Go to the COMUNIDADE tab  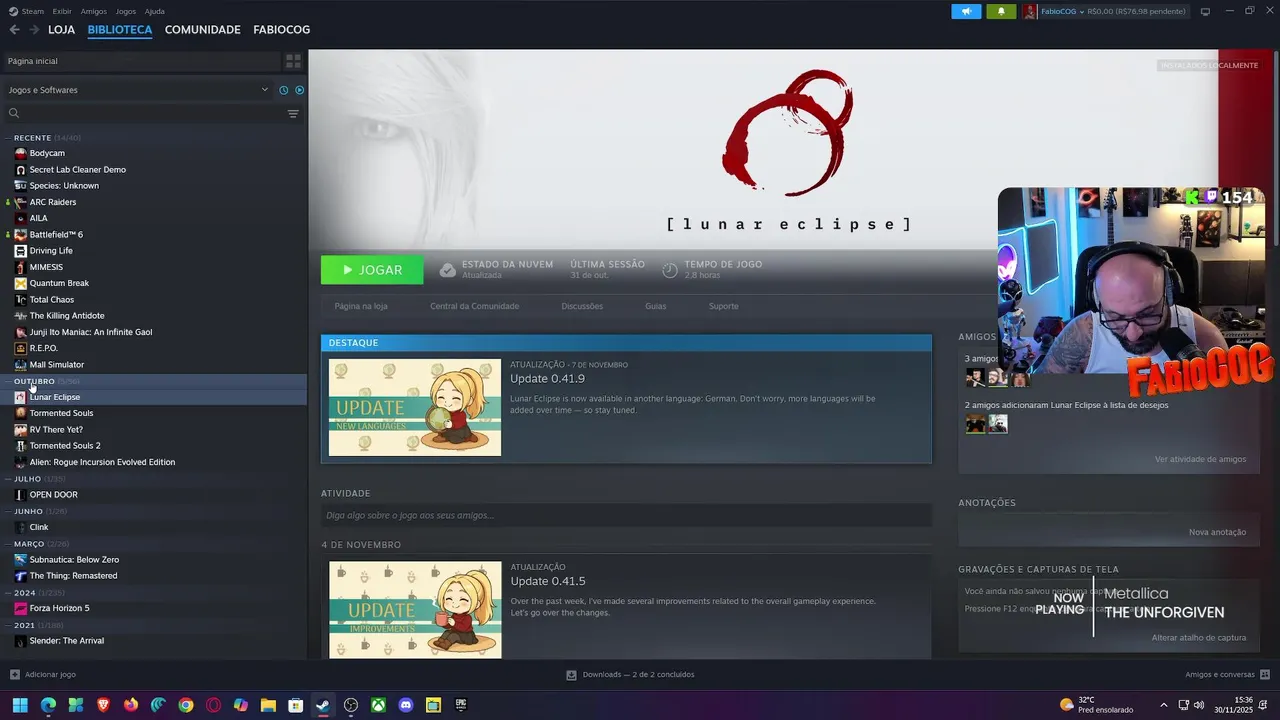click(x=203, y=30)
